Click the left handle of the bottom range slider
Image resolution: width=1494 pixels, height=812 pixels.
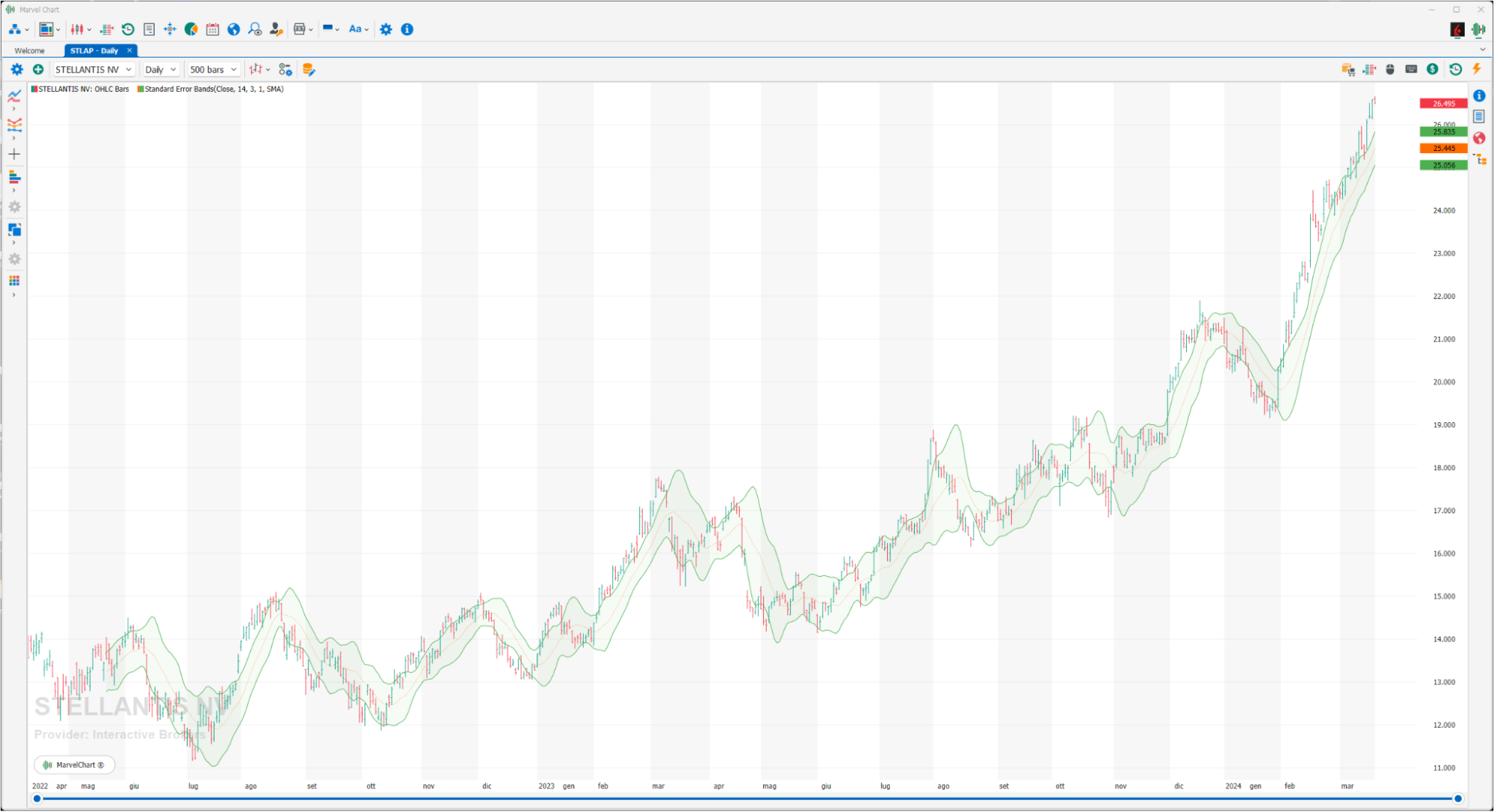pyautogui.click(x=37, y=799)
